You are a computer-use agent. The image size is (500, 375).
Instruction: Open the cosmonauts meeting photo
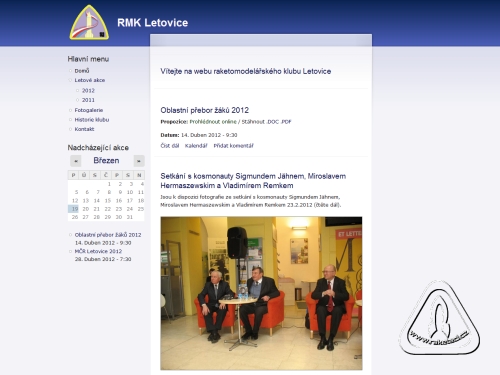[261, 293]
